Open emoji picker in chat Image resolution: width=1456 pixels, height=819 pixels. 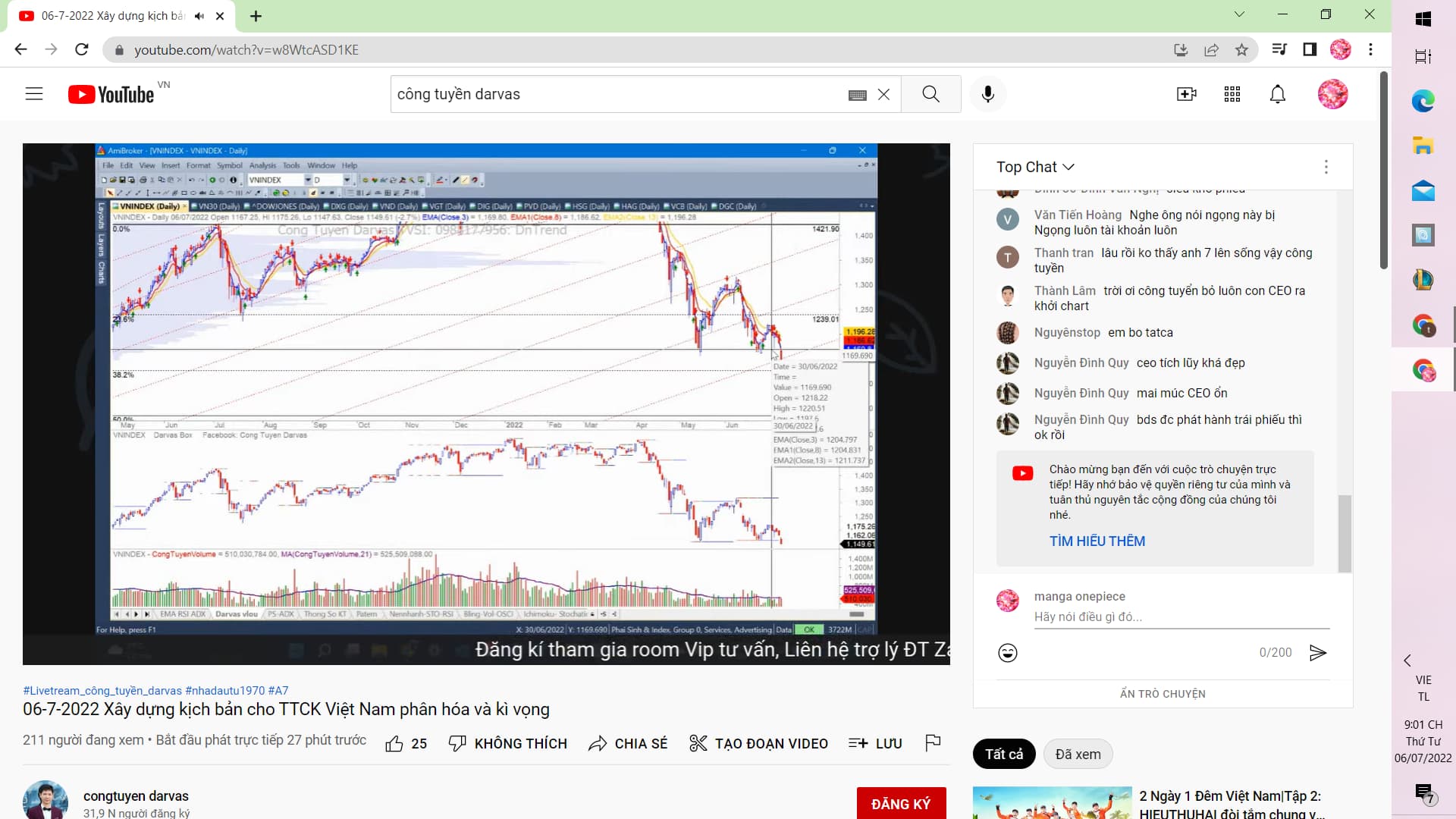1008,653
